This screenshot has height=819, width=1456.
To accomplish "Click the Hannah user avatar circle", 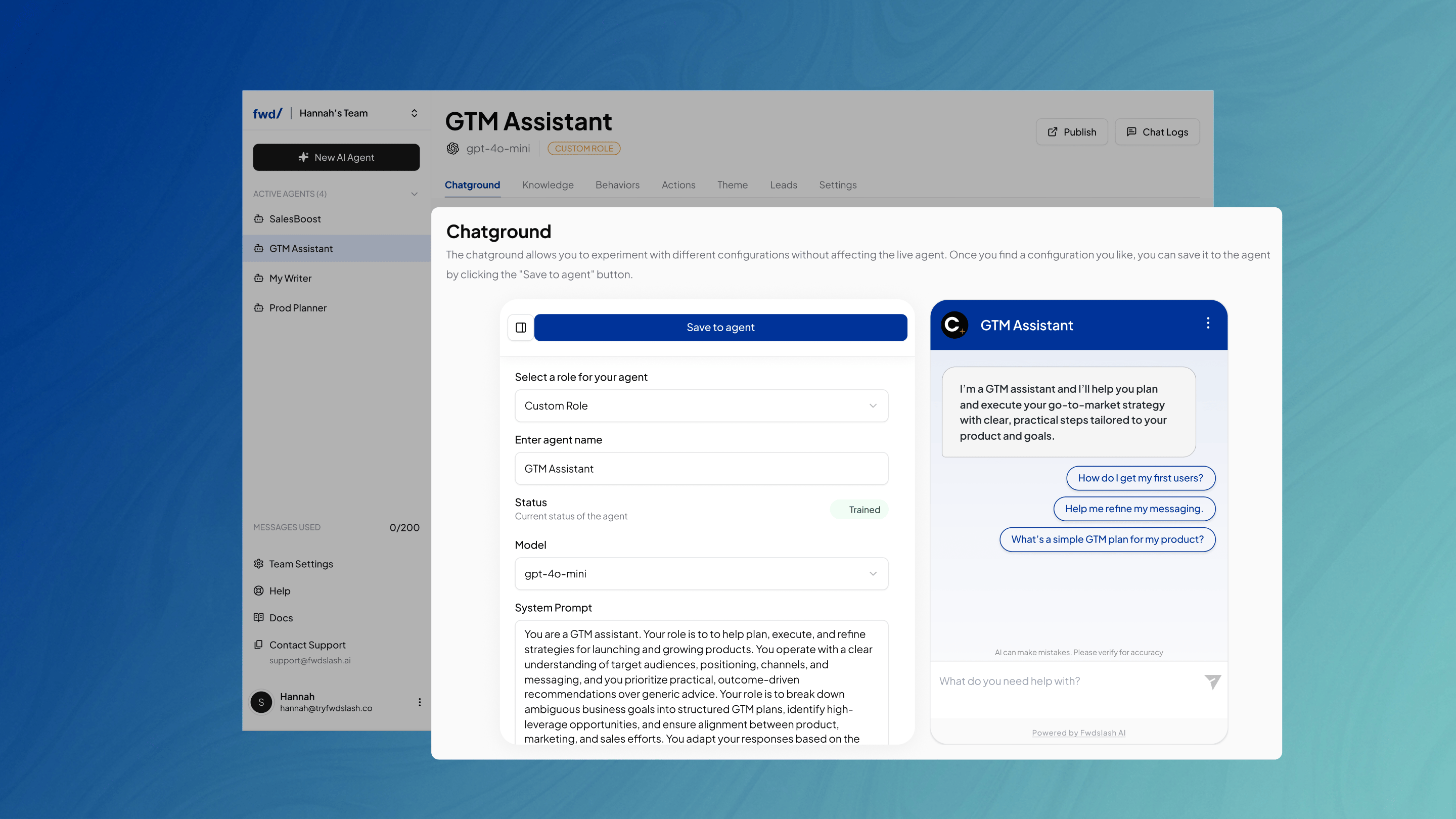I will point(261,702).
